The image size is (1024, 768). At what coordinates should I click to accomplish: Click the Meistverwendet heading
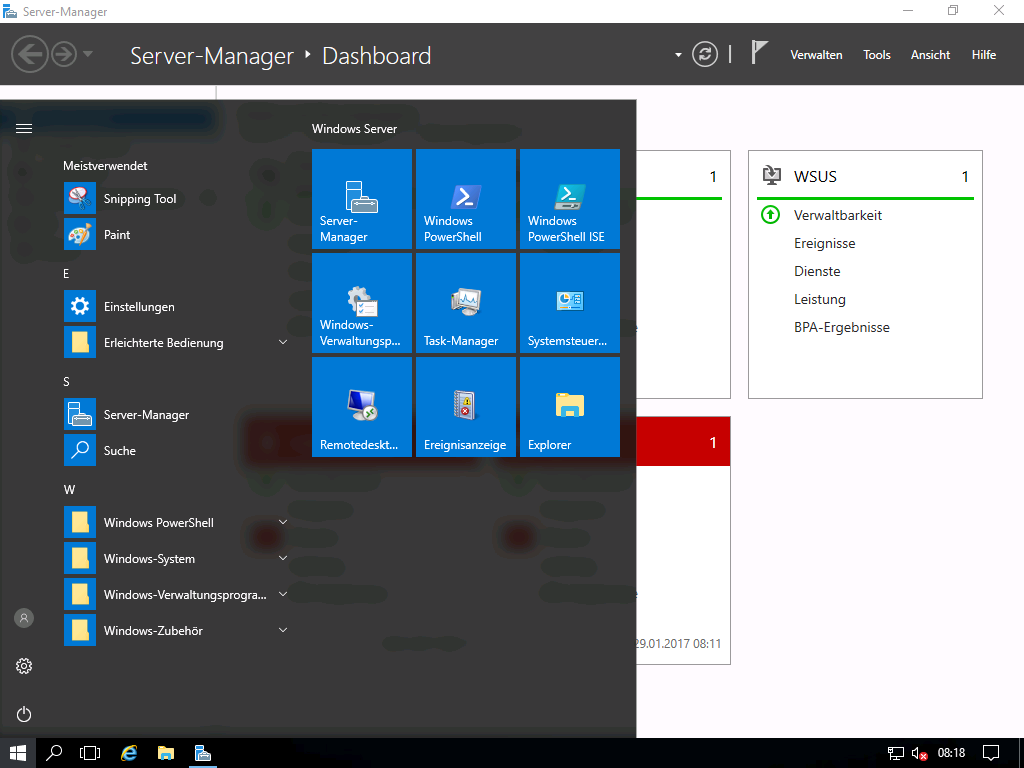[105, 166]
